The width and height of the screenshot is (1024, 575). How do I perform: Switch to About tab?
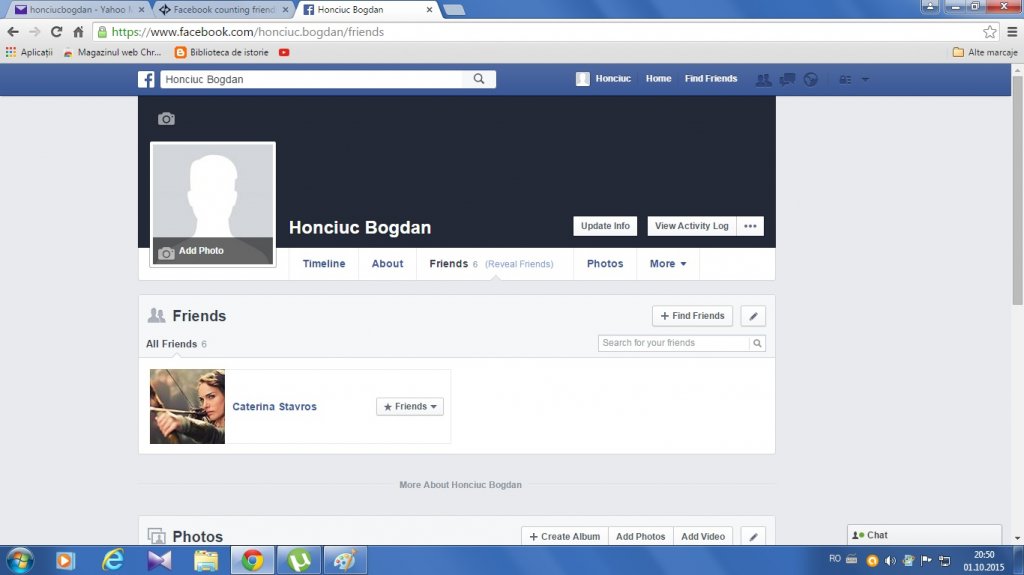pos(387,264)
